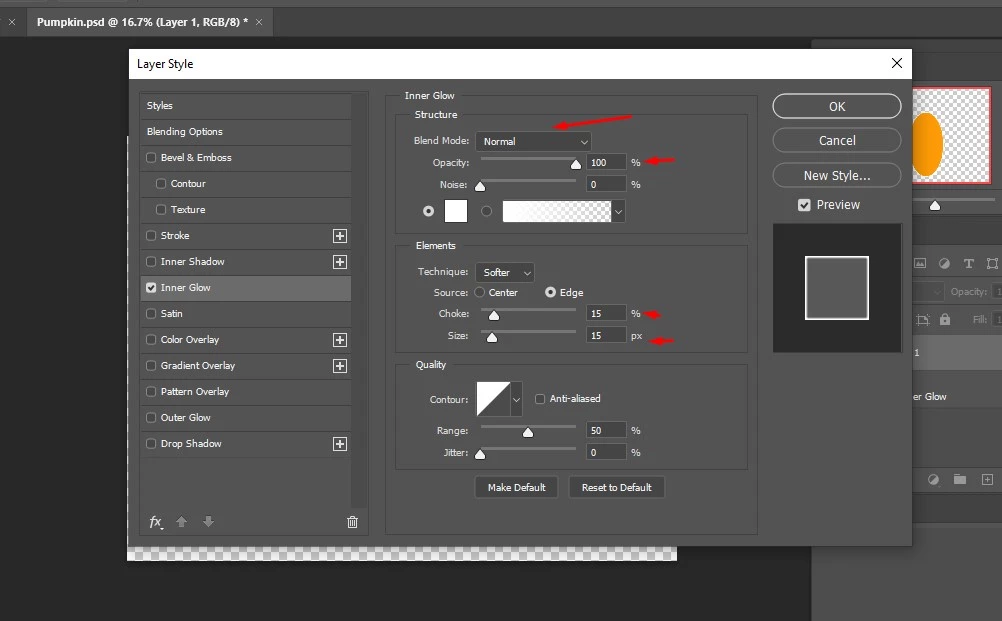Open the Blend Mode dropdown
The width and height of the screenshot is (1002, 621).
pos(534,141)
